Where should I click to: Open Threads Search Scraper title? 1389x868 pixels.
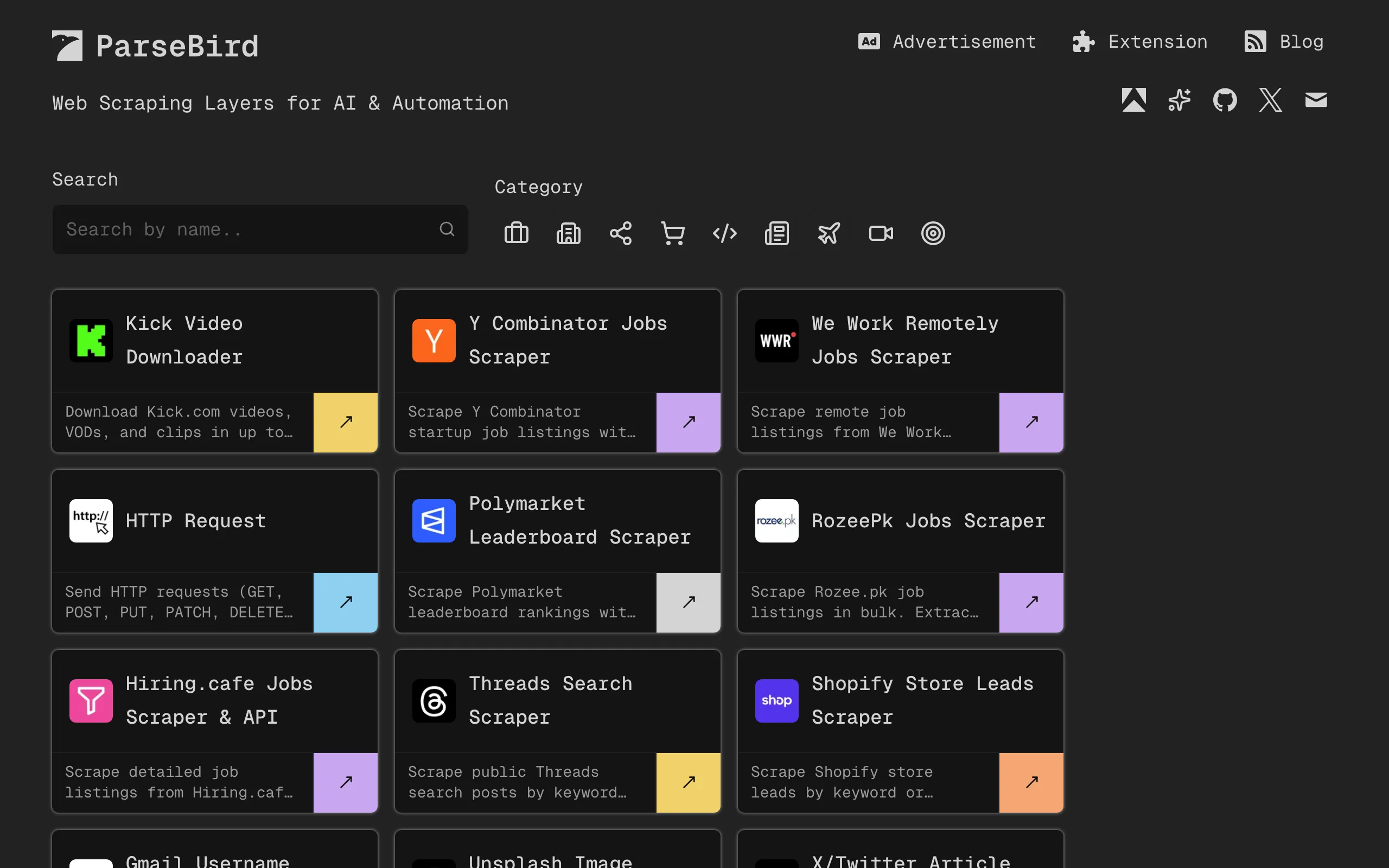tap(550, 700)
